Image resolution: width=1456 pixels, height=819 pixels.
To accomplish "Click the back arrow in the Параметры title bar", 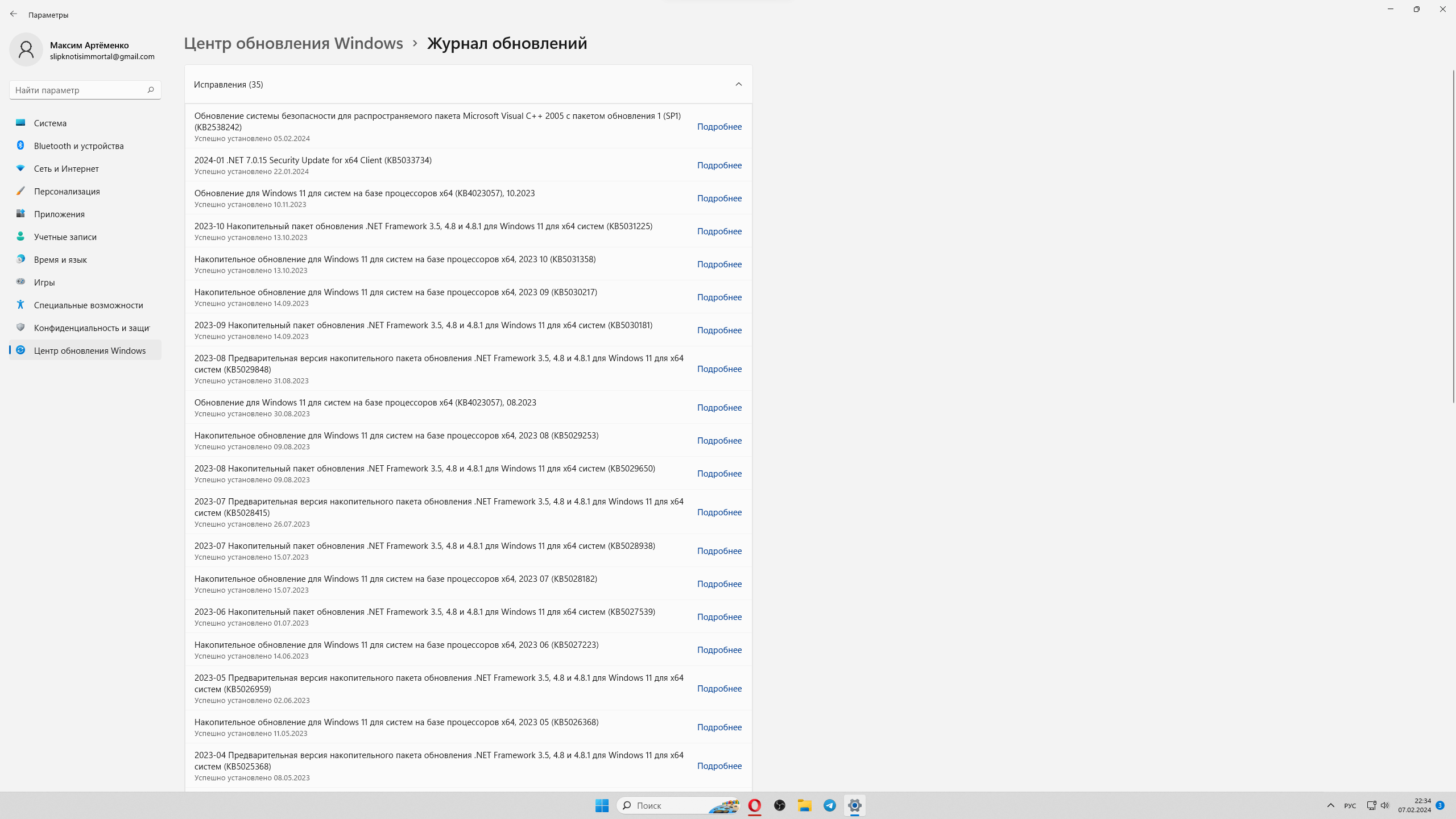I will [x=14, y=14].
